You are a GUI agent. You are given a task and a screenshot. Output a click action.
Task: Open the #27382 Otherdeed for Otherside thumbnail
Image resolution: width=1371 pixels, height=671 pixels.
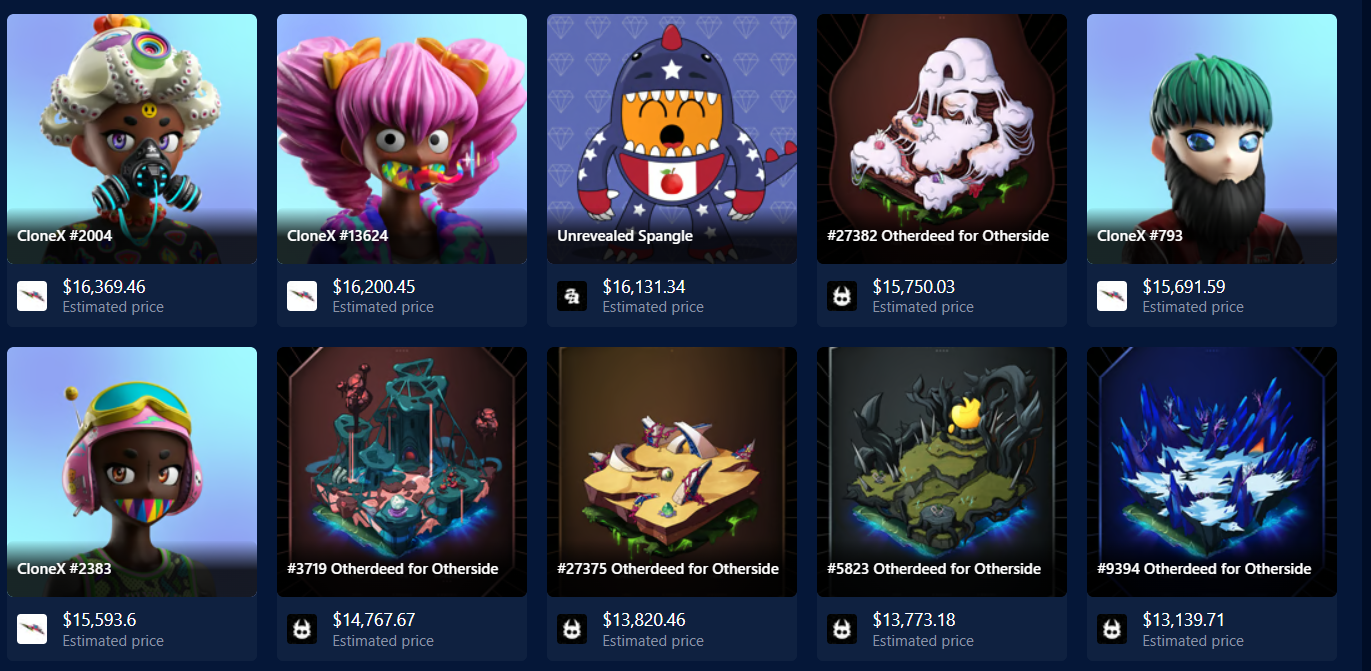tap(942, 139)
